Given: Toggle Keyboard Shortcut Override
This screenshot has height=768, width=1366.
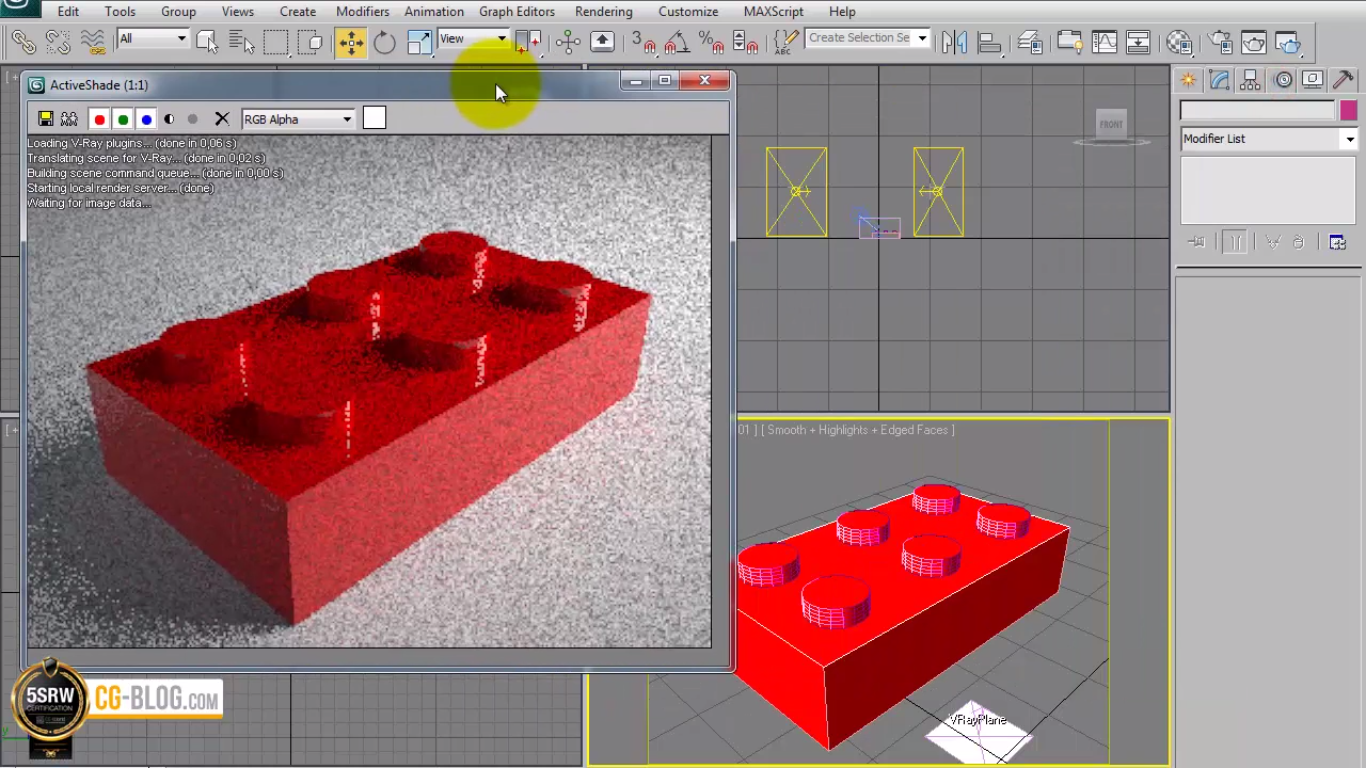Looking at the screenshot, I should [x=602, y=42].
